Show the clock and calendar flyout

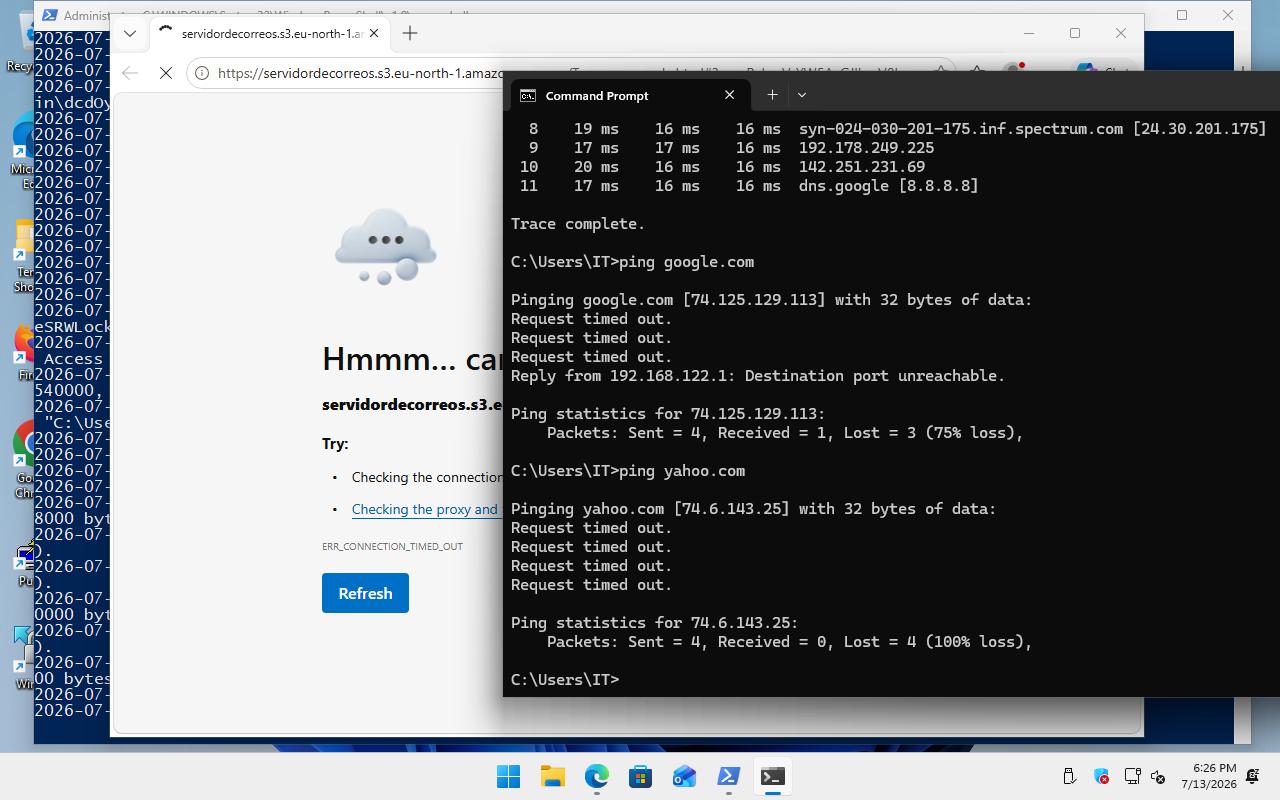pyautogui.click(x=1208, y=776)
